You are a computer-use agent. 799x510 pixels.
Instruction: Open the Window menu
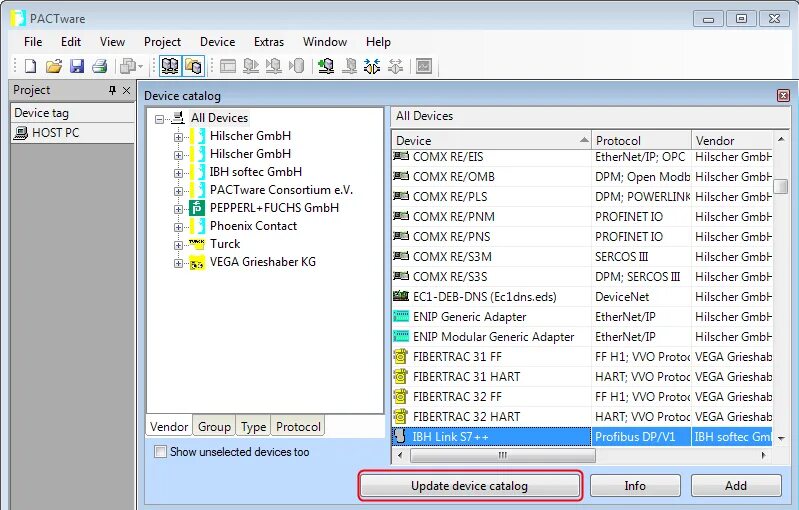[325, 42]
